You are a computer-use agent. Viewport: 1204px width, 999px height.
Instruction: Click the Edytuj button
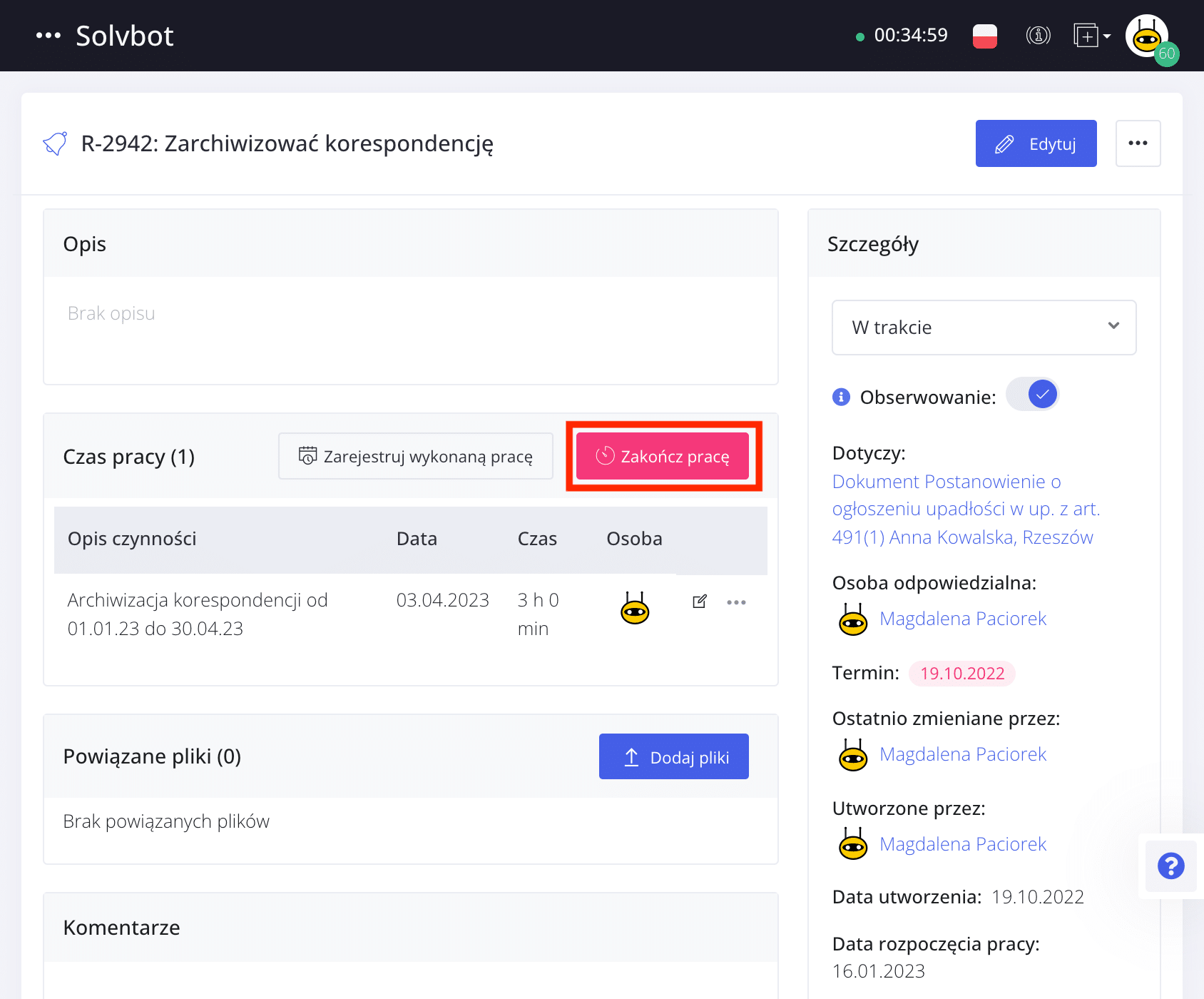(x=1036, y=143)
